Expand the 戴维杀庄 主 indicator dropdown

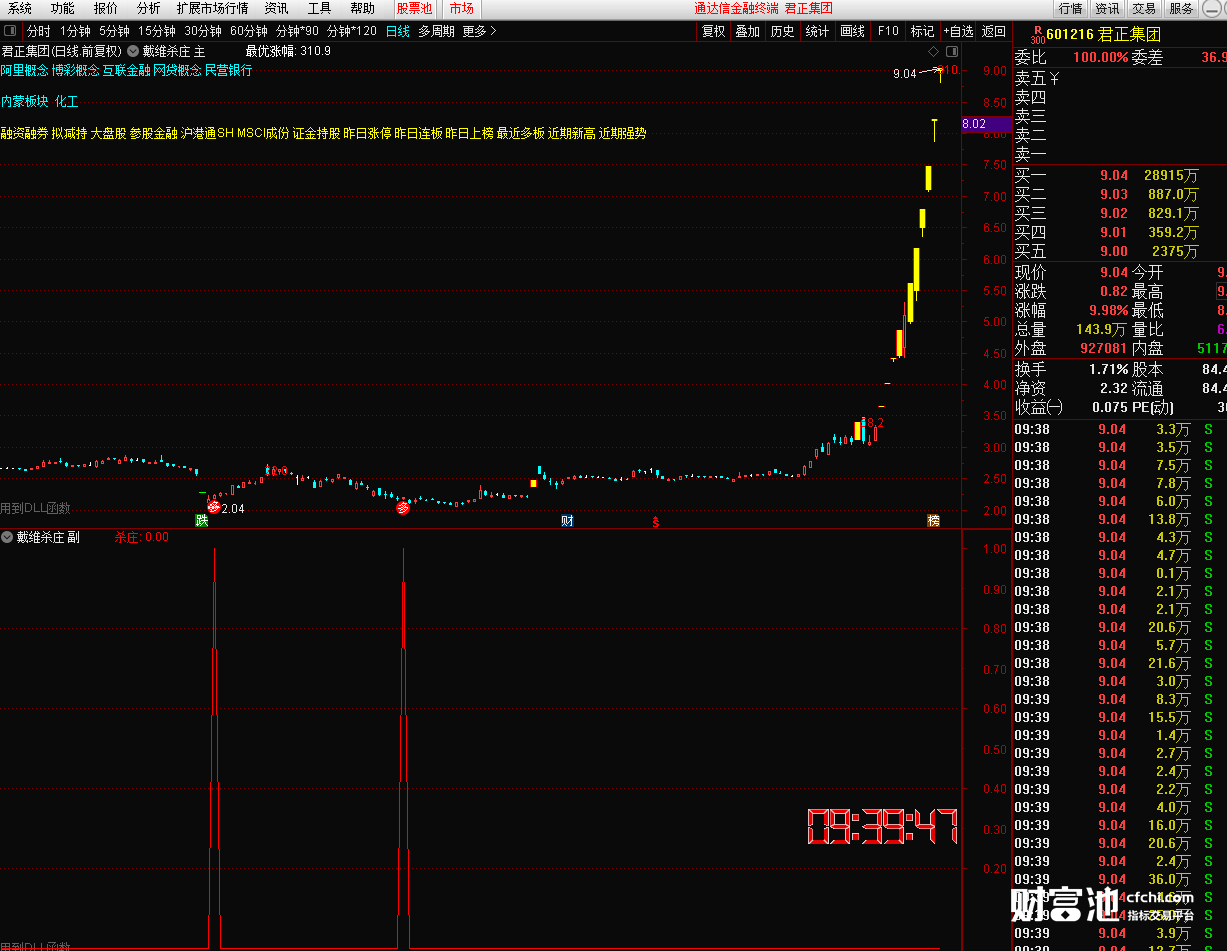pos(133,51)
